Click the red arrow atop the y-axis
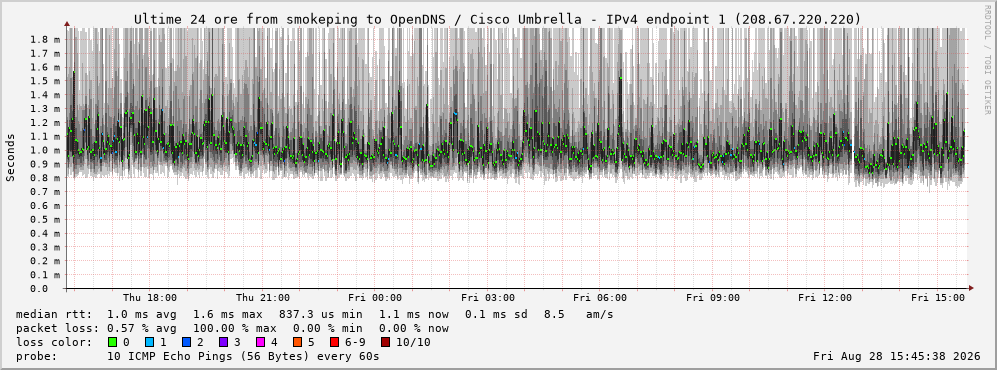This screenshot has height=370, width=997. coord(67,24)
